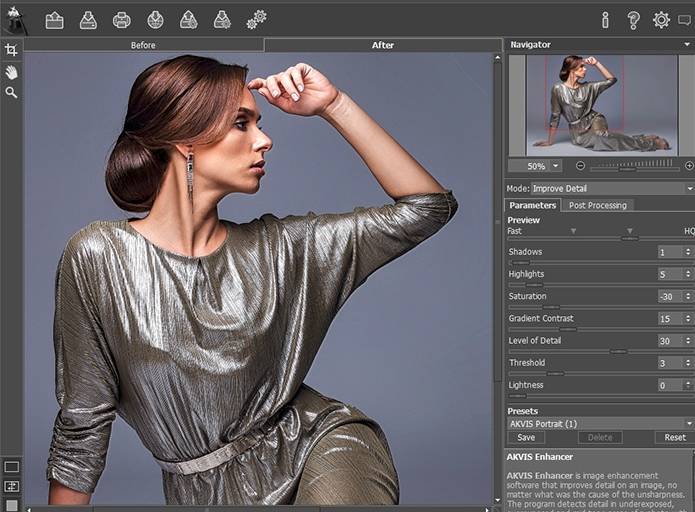The image size is (695, 512).
Task: Select the Hand tool
Action: (x=11, y=72)
